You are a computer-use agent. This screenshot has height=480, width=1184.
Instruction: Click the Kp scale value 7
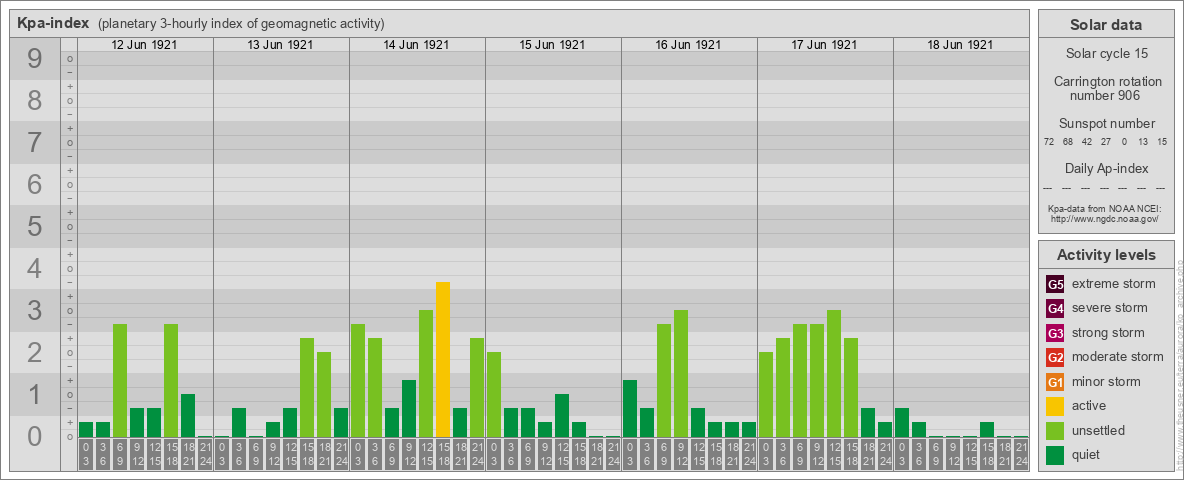35,142
